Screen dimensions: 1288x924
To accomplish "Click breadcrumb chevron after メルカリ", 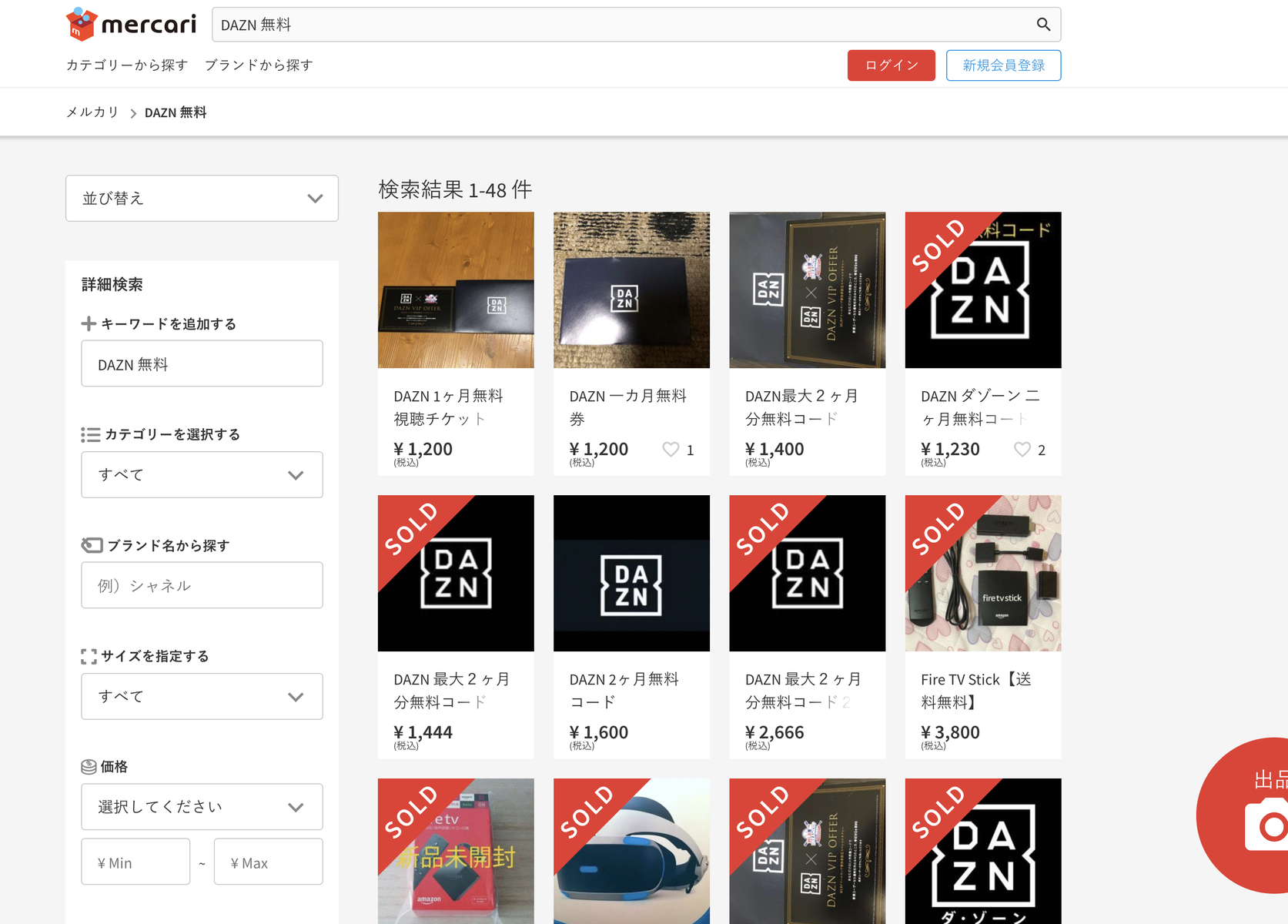I will pos(133,113).
